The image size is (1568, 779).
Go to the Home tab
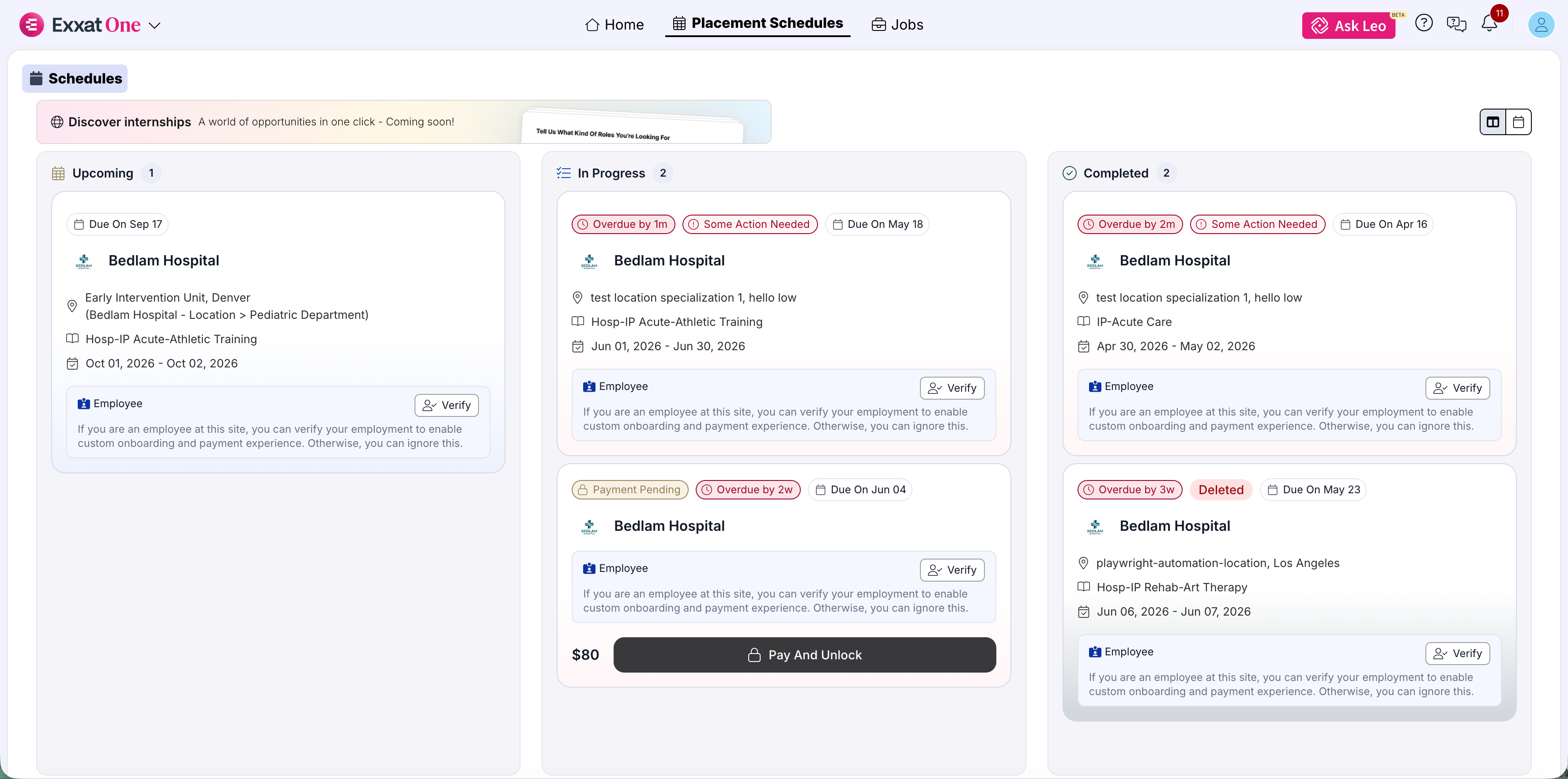614,24
